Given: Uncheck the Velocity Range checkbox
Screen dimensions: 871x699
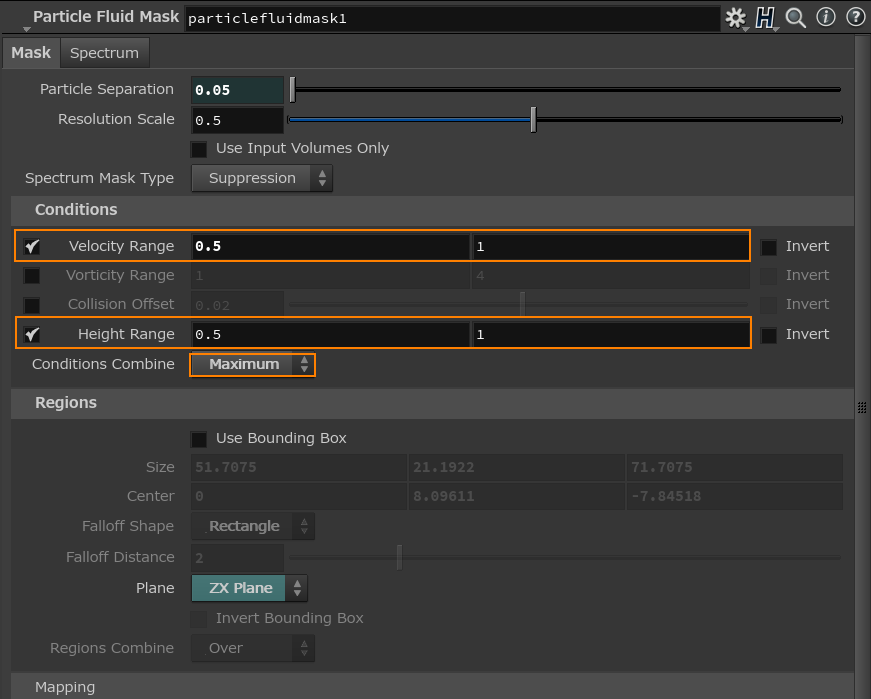Looking at the screenshot, I should [32, 246].
